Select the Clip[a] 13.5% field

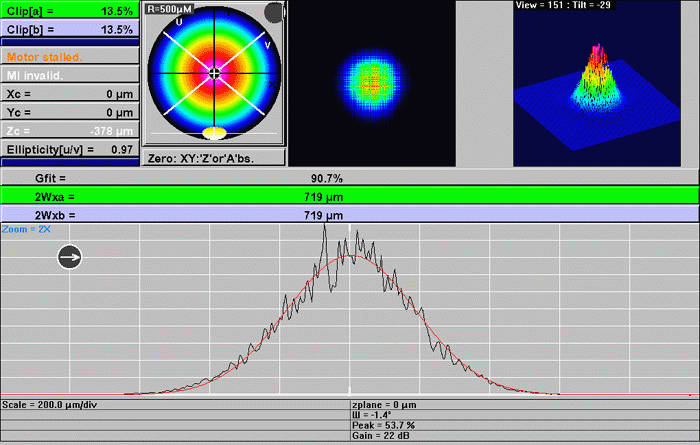point(69,9)
